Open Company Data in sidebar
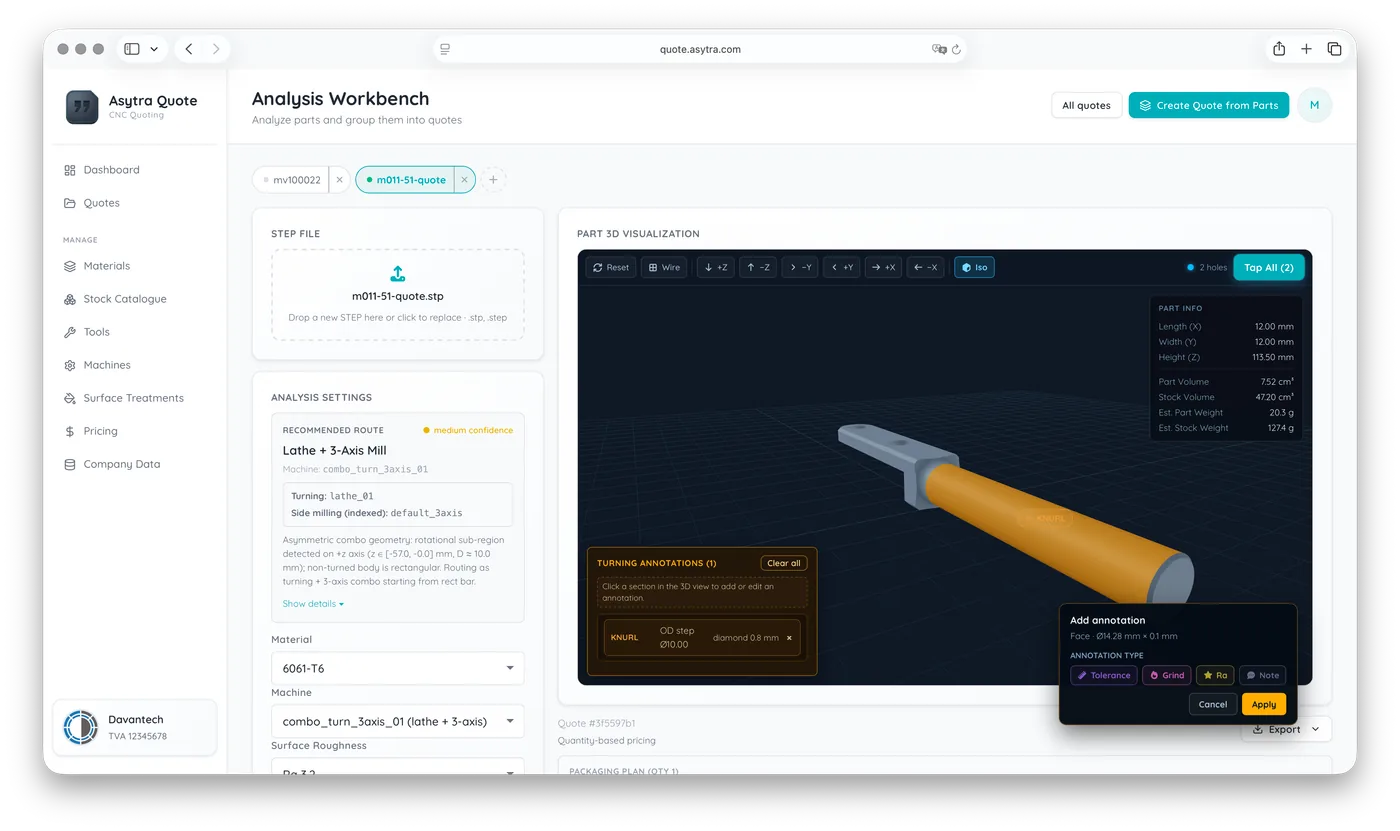Image resolution: width=1400 pixels, height=831 pixels. click(121, 464)
